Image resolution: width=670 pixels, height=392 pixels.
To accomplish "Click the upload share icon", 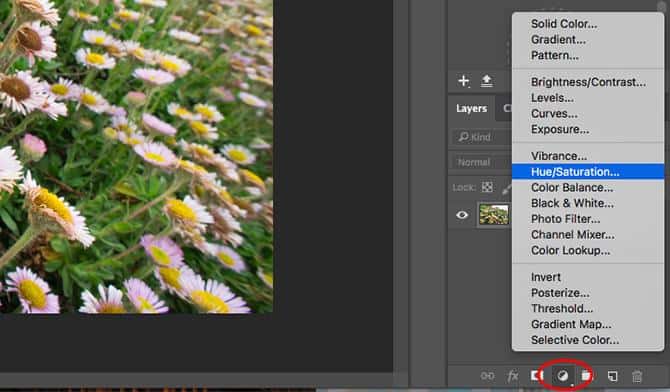I will [486, 80].
